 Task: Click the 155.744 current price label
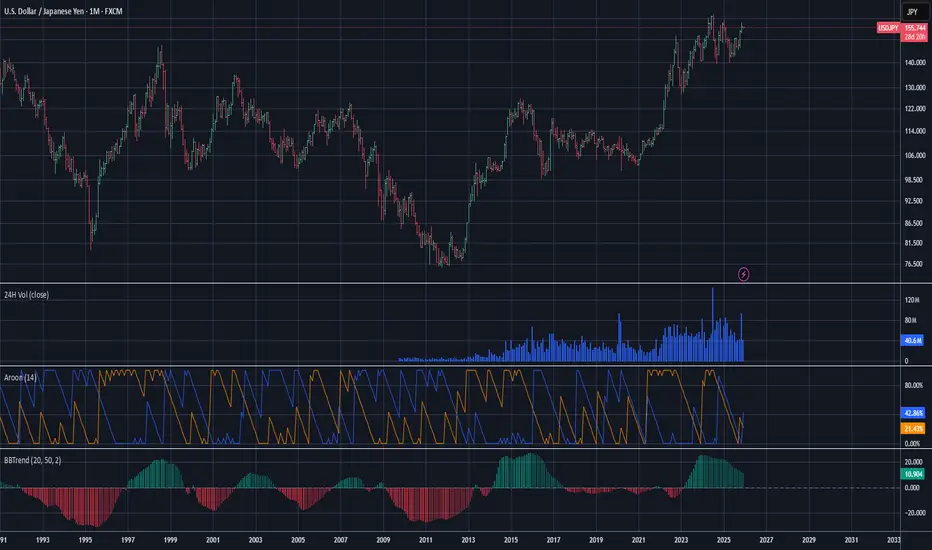point(915,28)
